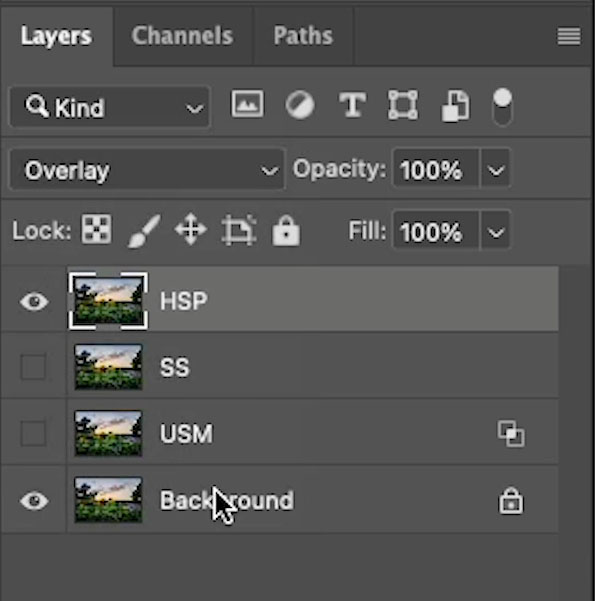Filter for pixel layers icon
The image size is (595, 601).
[x=247, y=104]
